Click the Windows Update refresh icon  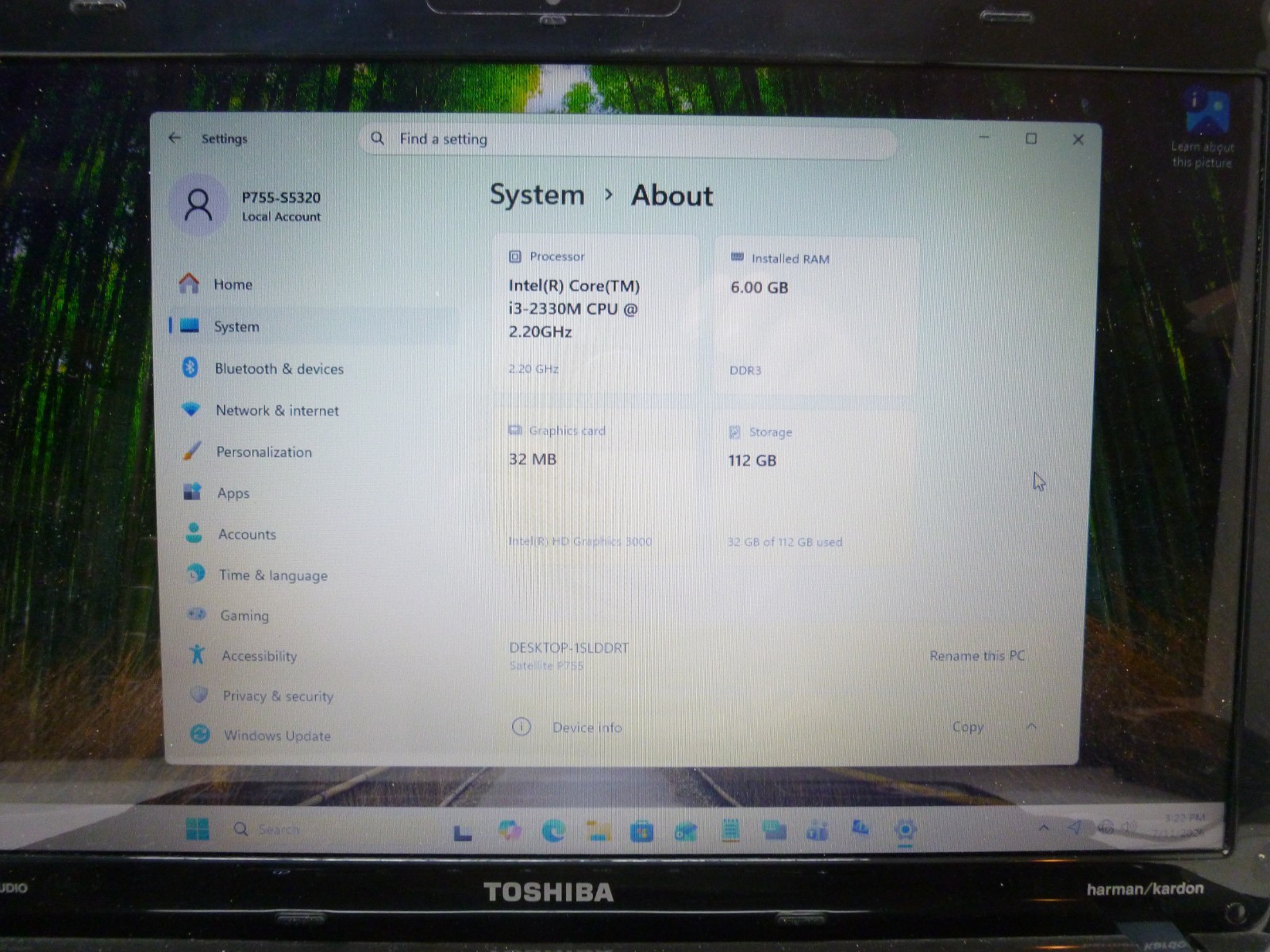pyautogui.click(x=200, y=734)
